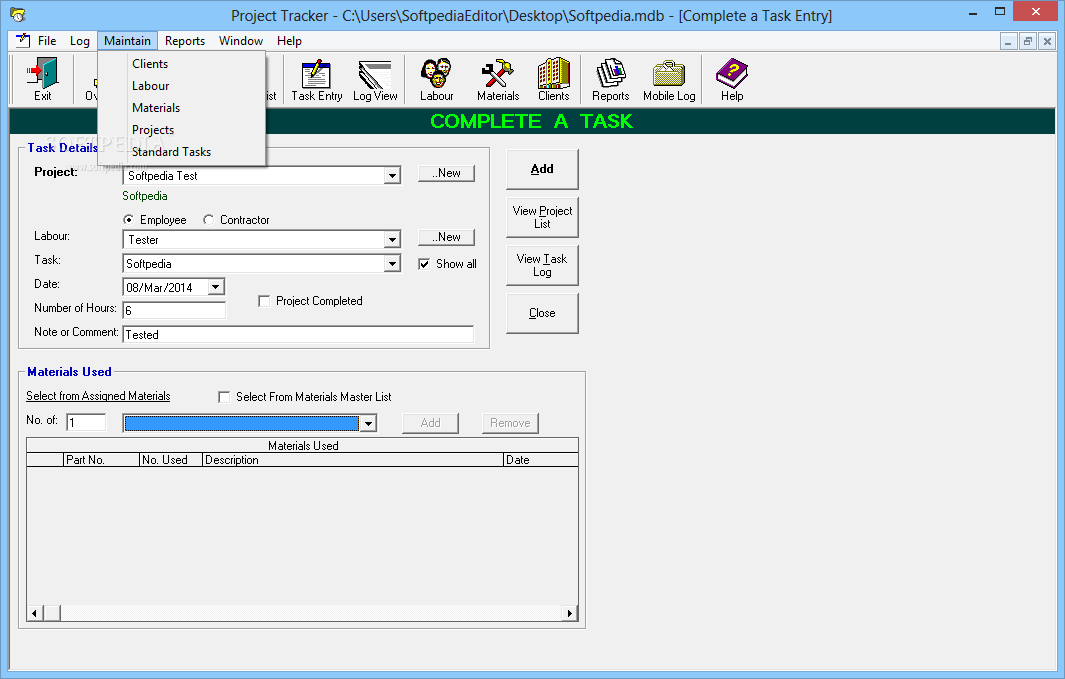Click the green Softpedia client text
The height and width of the screenshot is (679, 1065).
[145, 196]
